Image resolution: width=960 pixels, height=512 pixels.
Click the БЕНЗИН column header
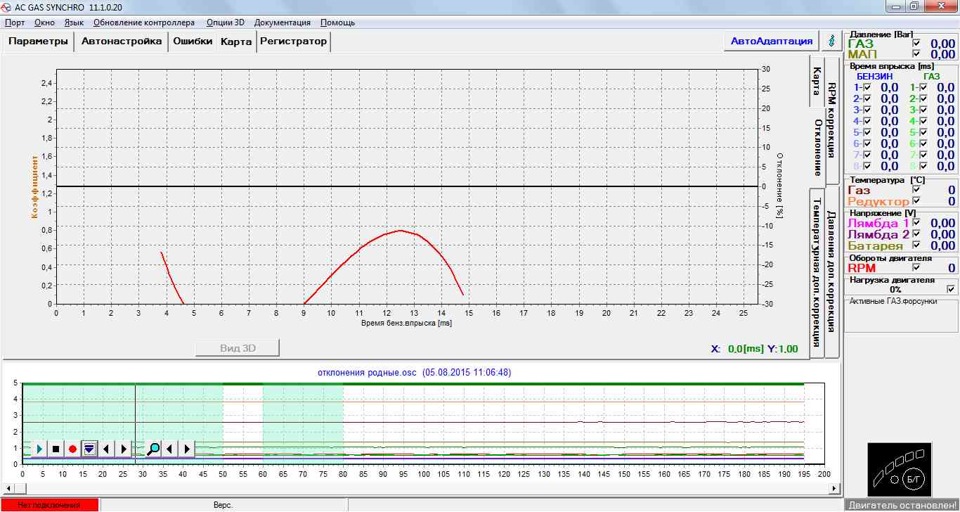874,76
